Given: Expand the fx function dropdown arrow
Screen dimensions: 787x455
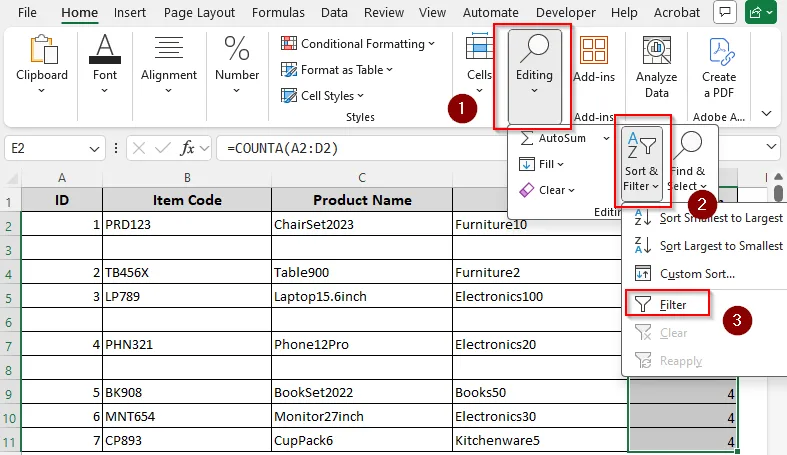Looking at the screenshot, I should click(x=204, y=148).
